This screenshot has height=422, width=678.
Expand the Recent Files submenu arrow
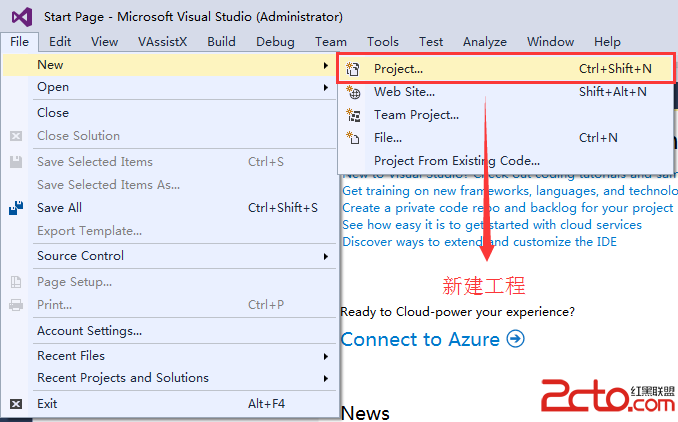coord(326,356)
